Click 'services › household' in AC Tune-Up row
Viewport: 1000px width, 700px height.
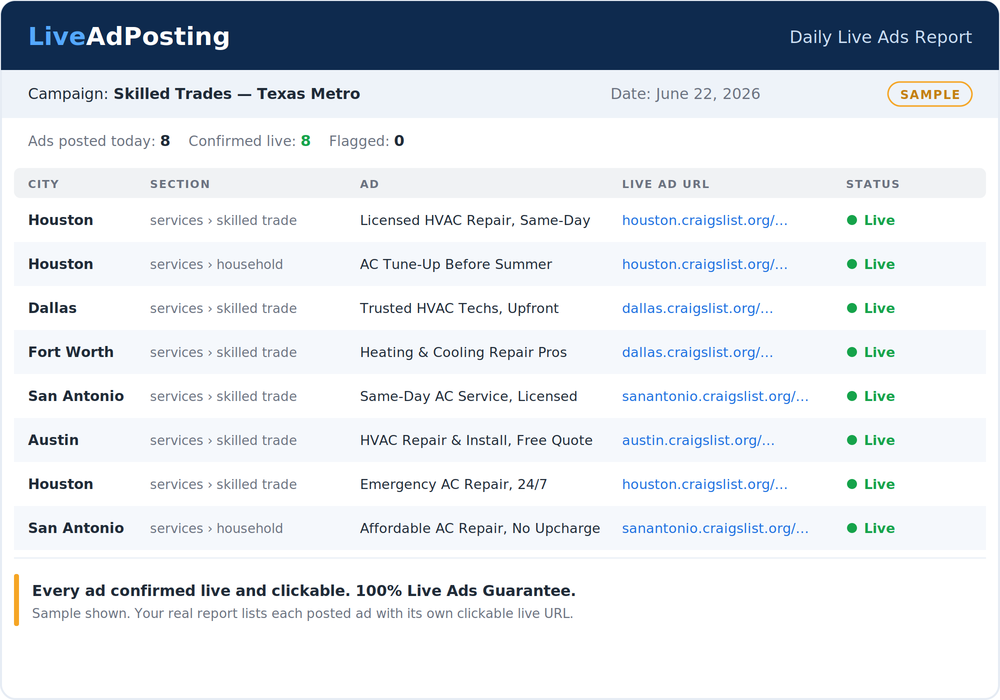(x=216, y=264)
